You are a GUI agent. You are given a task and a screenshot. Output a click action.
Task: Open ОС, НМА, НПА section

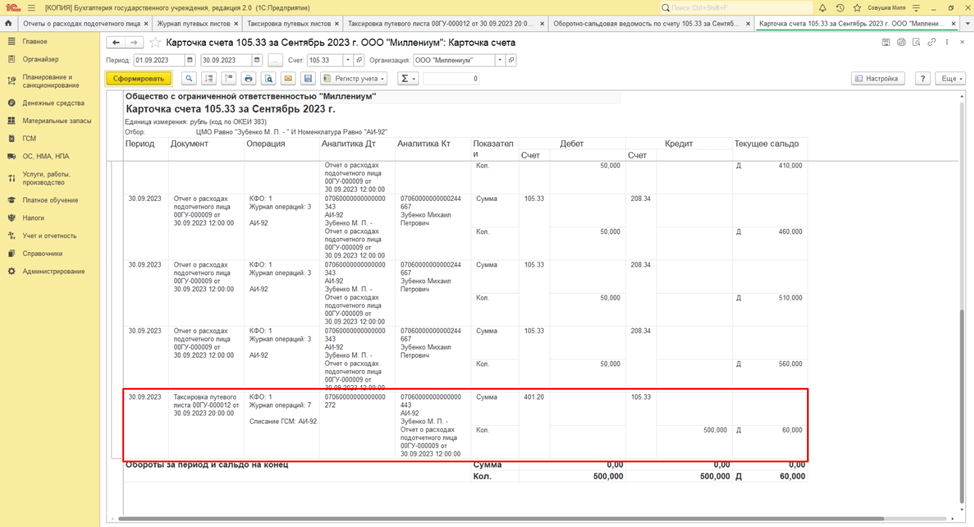coord(46,157)
